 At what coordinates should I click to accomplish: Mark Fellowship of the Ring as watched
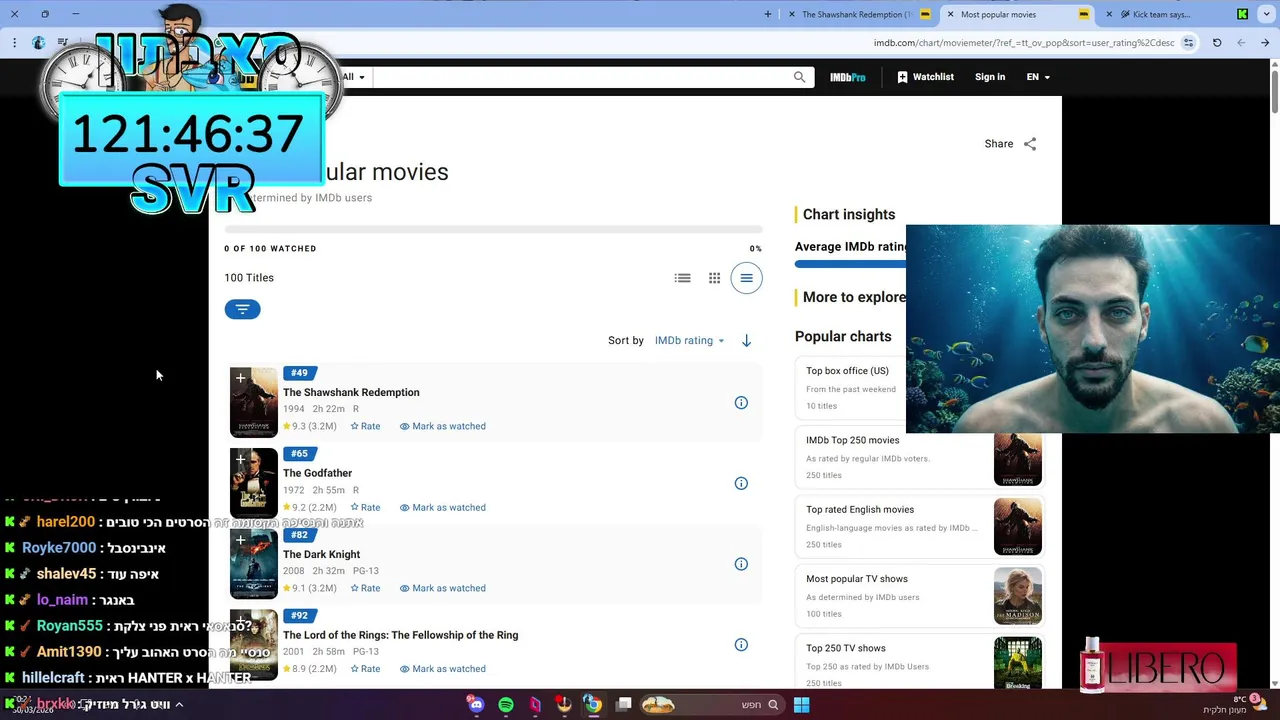pyautogui.click(x=443, y=669)
